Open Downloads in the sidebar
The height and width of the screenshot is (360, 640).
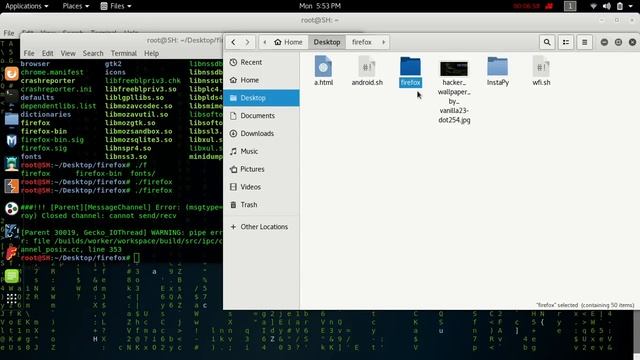tap(261, 133)
